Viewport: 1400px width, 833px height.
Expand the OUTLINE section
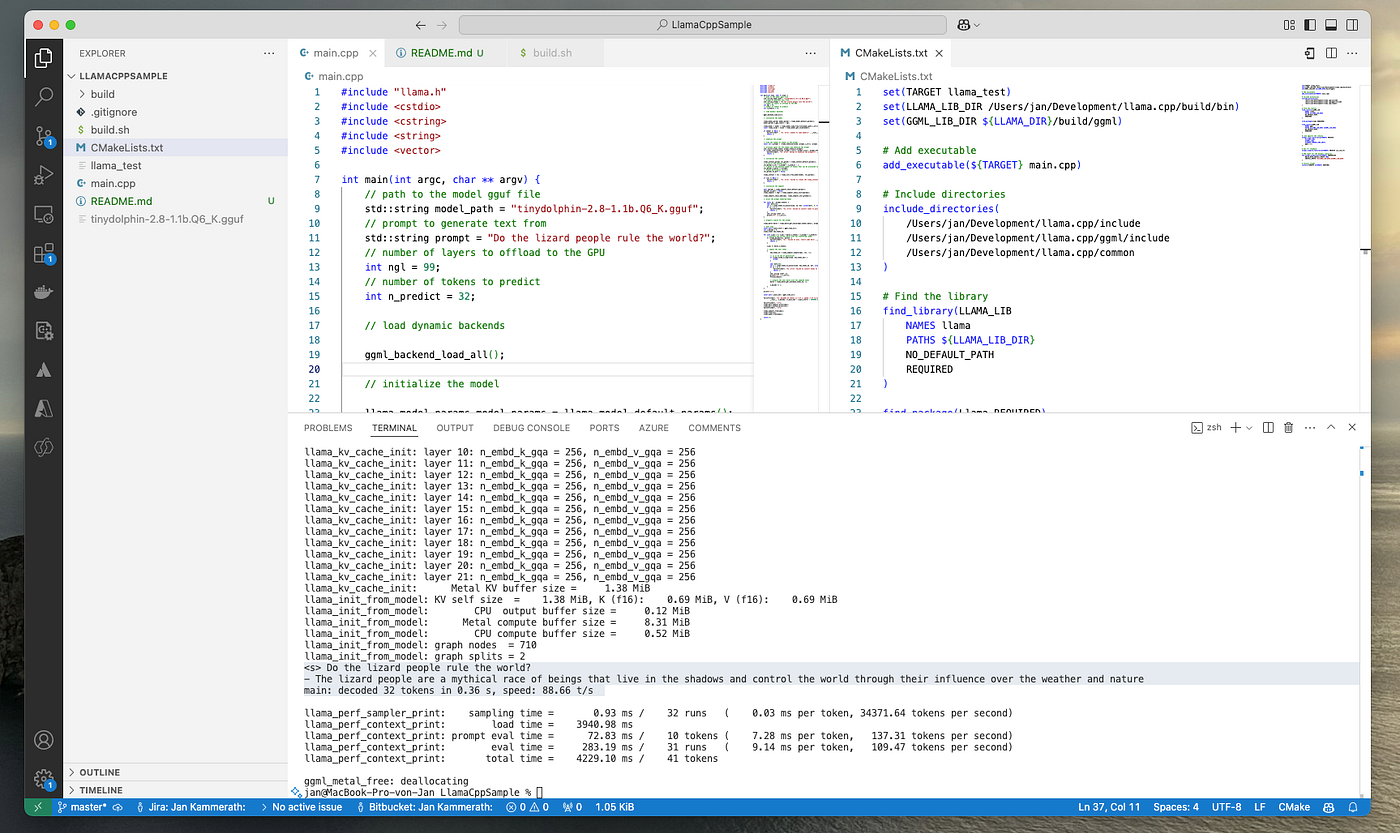coord(100,772)
